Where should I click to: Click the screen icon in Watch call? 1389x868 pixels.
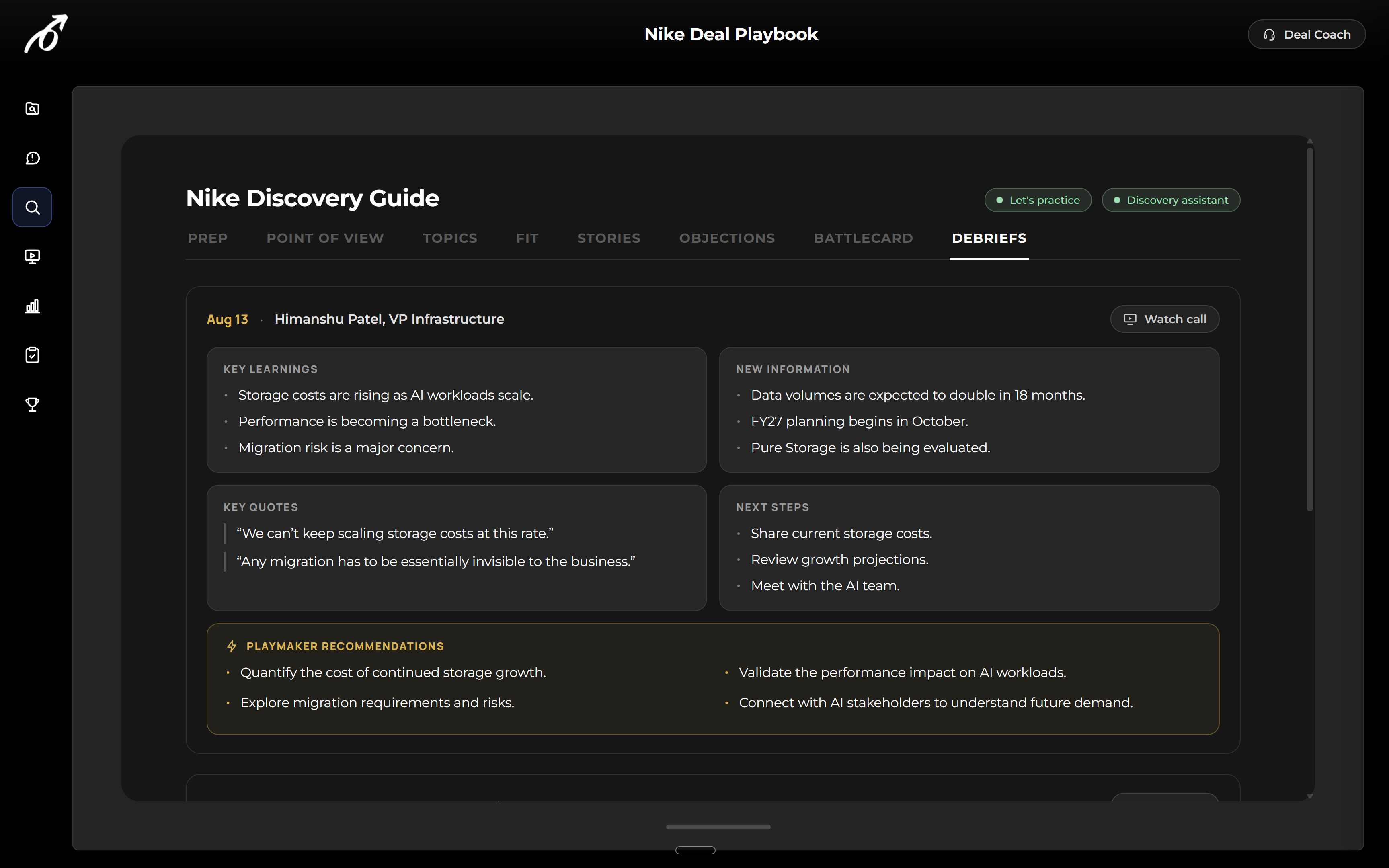click(x=1130, y=319)
